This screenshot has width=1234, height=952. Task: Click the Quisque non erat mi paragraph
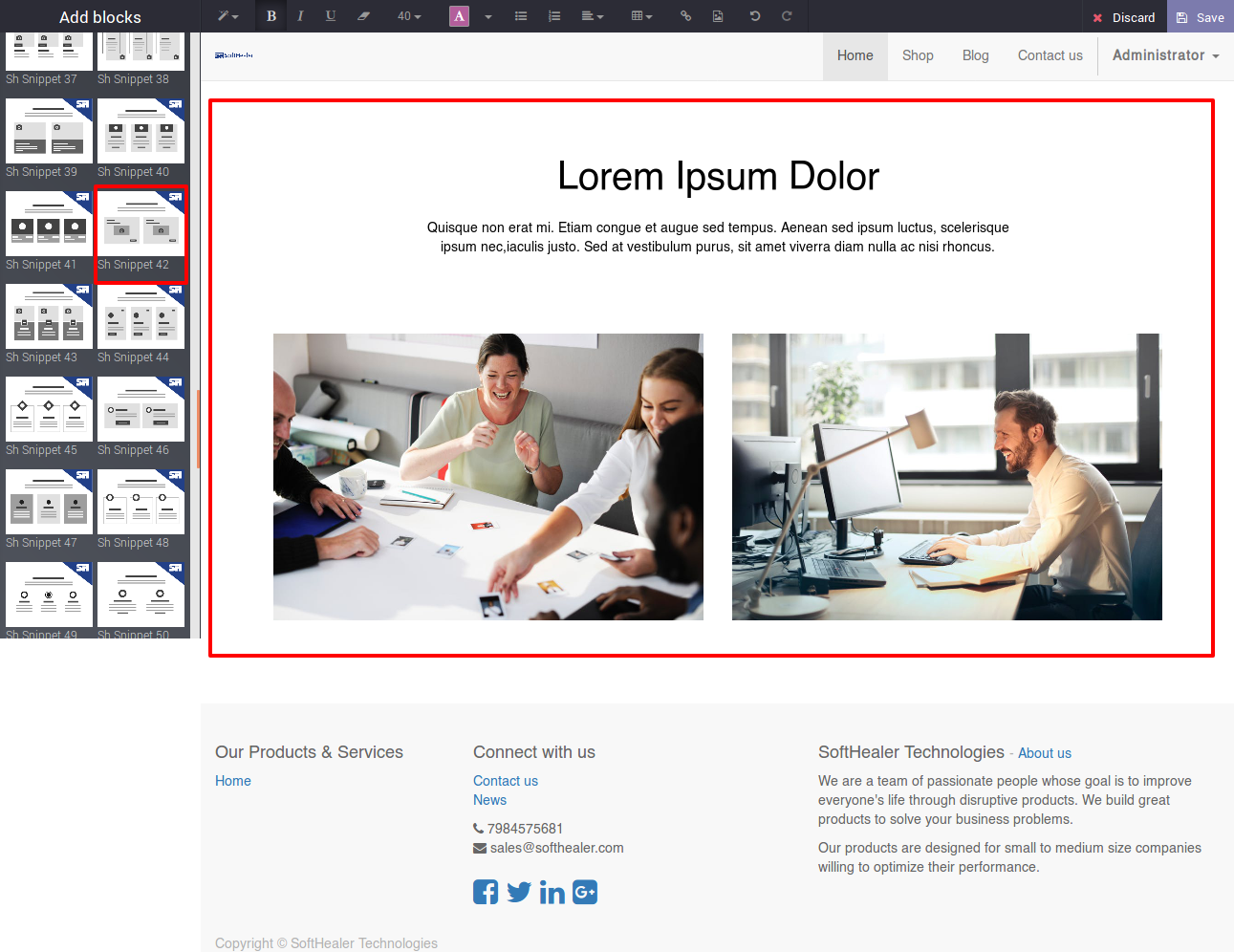pos(718,237)
